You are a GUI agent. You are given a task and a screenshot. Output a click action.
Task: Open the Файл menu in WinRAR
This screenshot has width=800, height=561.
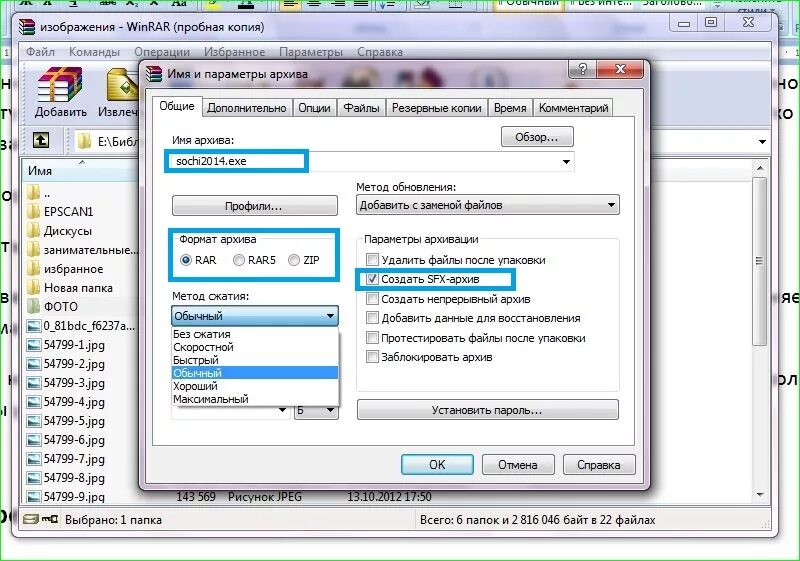click(40, 52)
